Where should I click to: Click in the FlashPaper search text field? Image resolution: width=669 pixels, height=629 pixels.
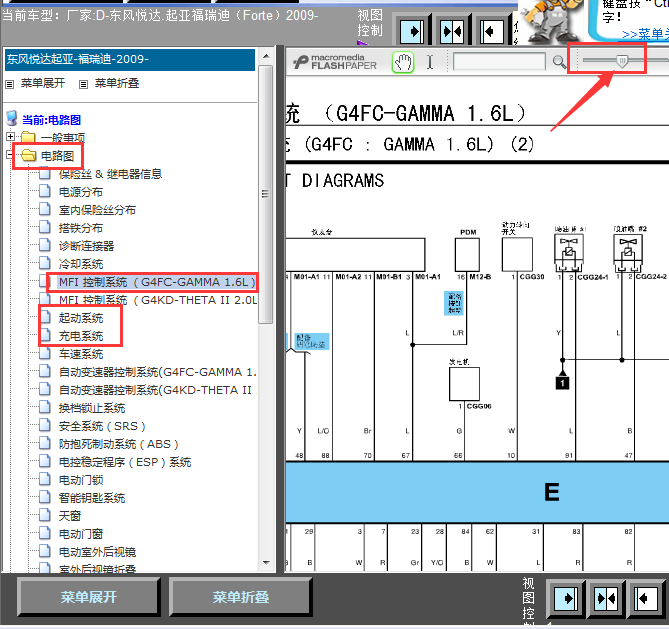pos(499,62)
